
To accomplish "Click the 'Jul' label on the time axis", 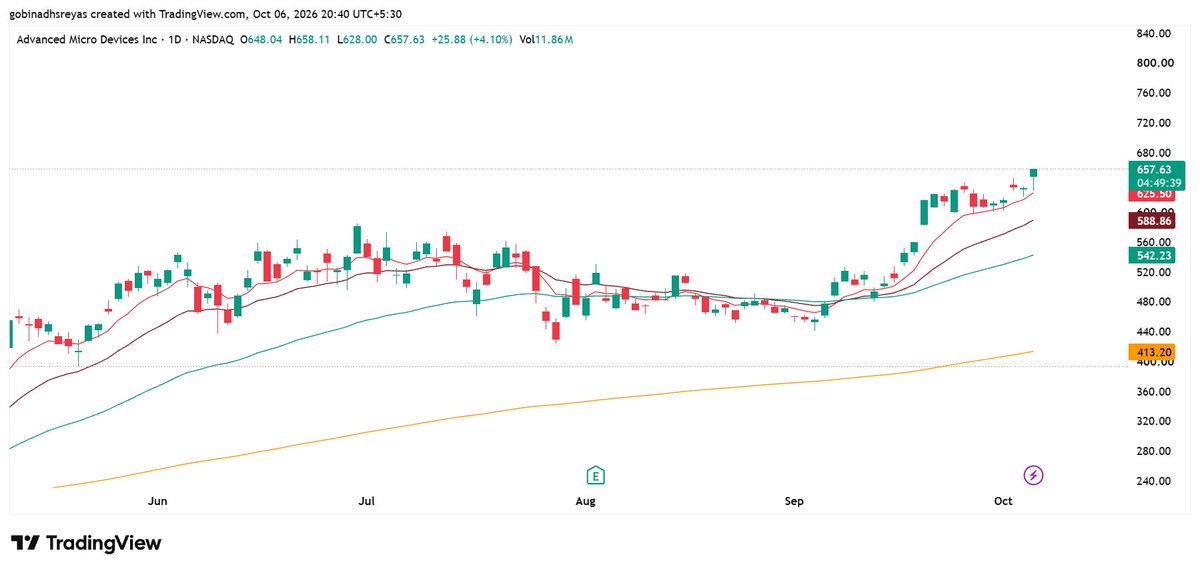I will [x=367, y=501].
